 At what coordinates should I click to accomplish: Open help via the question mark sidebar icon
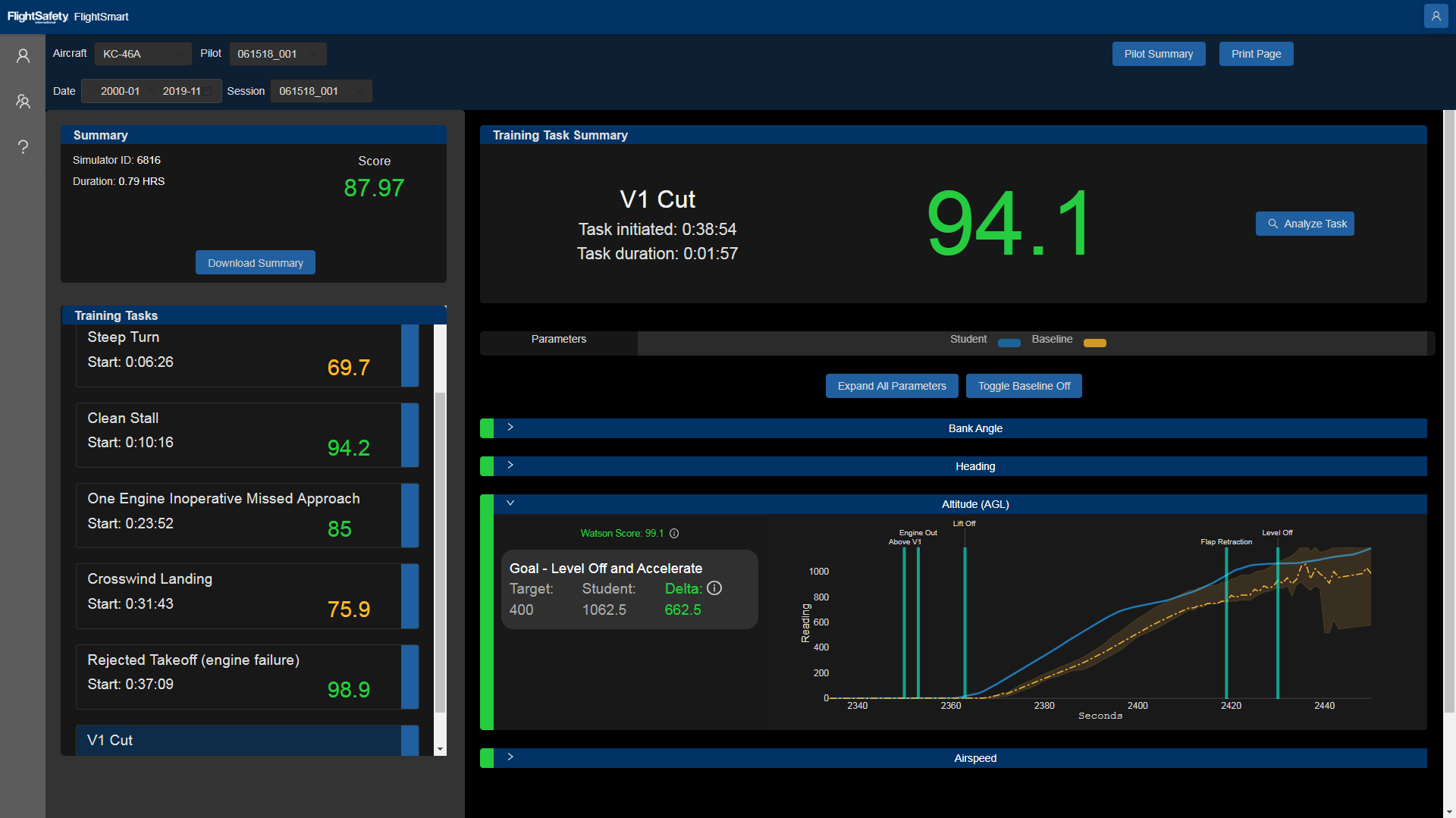[23, 146]
